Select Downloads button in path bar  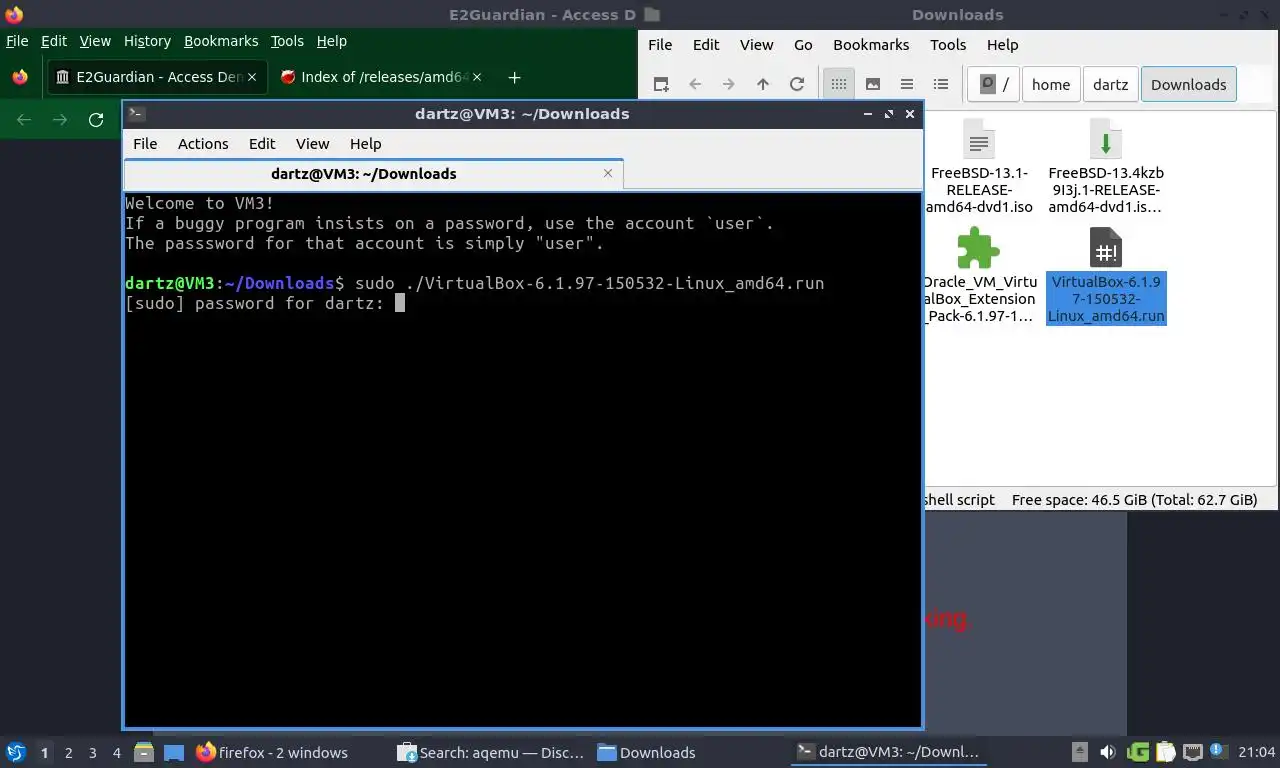[1189, 85]
